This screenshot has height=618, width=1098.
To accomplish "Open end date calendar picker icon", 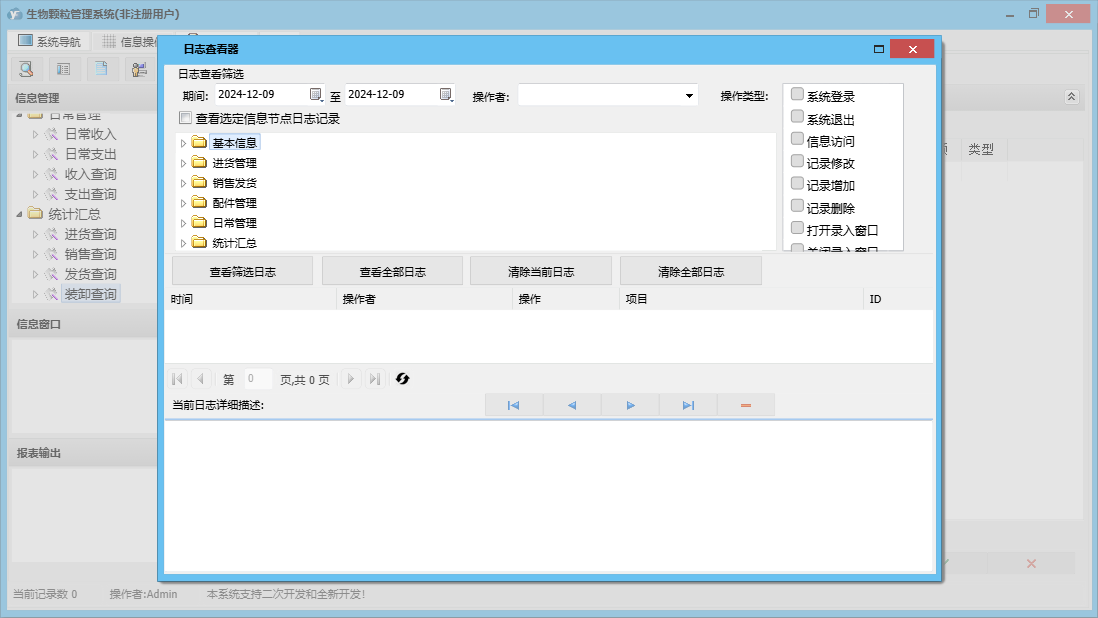I will pyautogui.click(x=446, y=94).
